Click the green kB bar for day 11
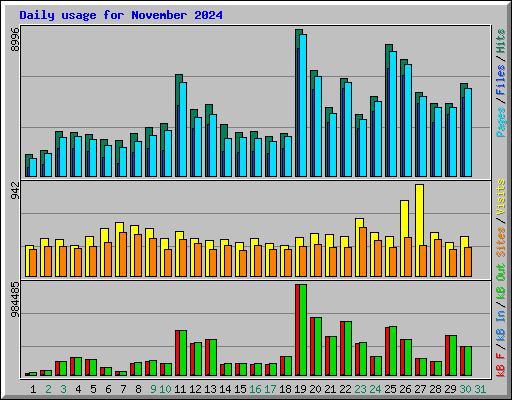This screenshot has height=400, width=512. pos(183,353)
